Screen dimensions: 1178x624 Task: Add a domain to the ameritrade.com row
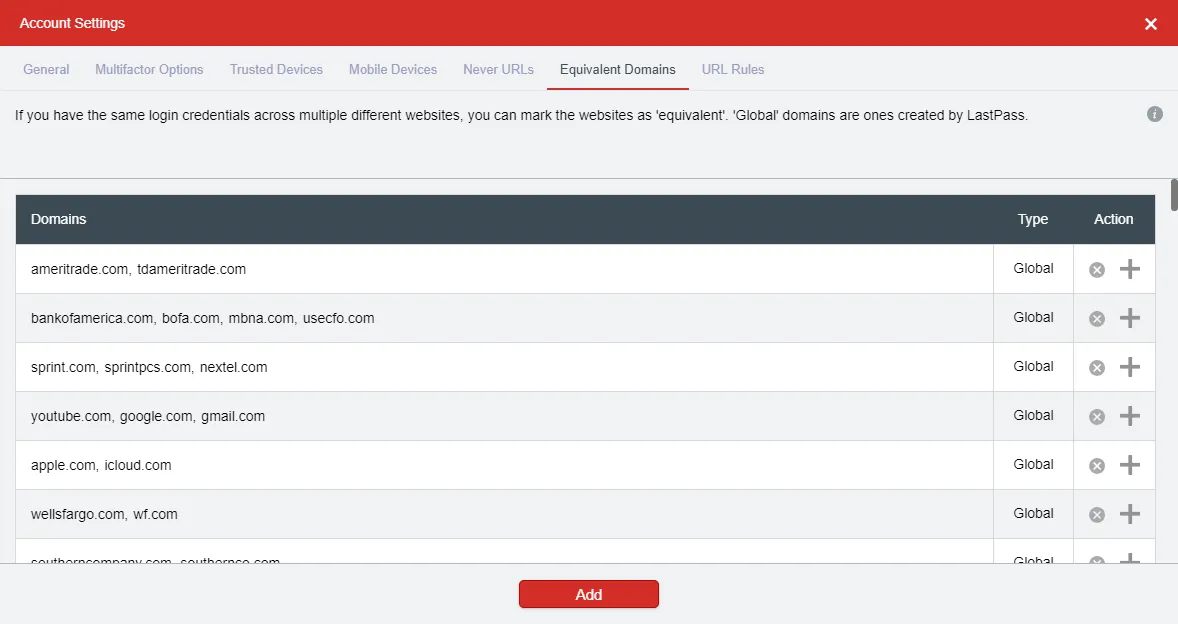coord(1130,269)
